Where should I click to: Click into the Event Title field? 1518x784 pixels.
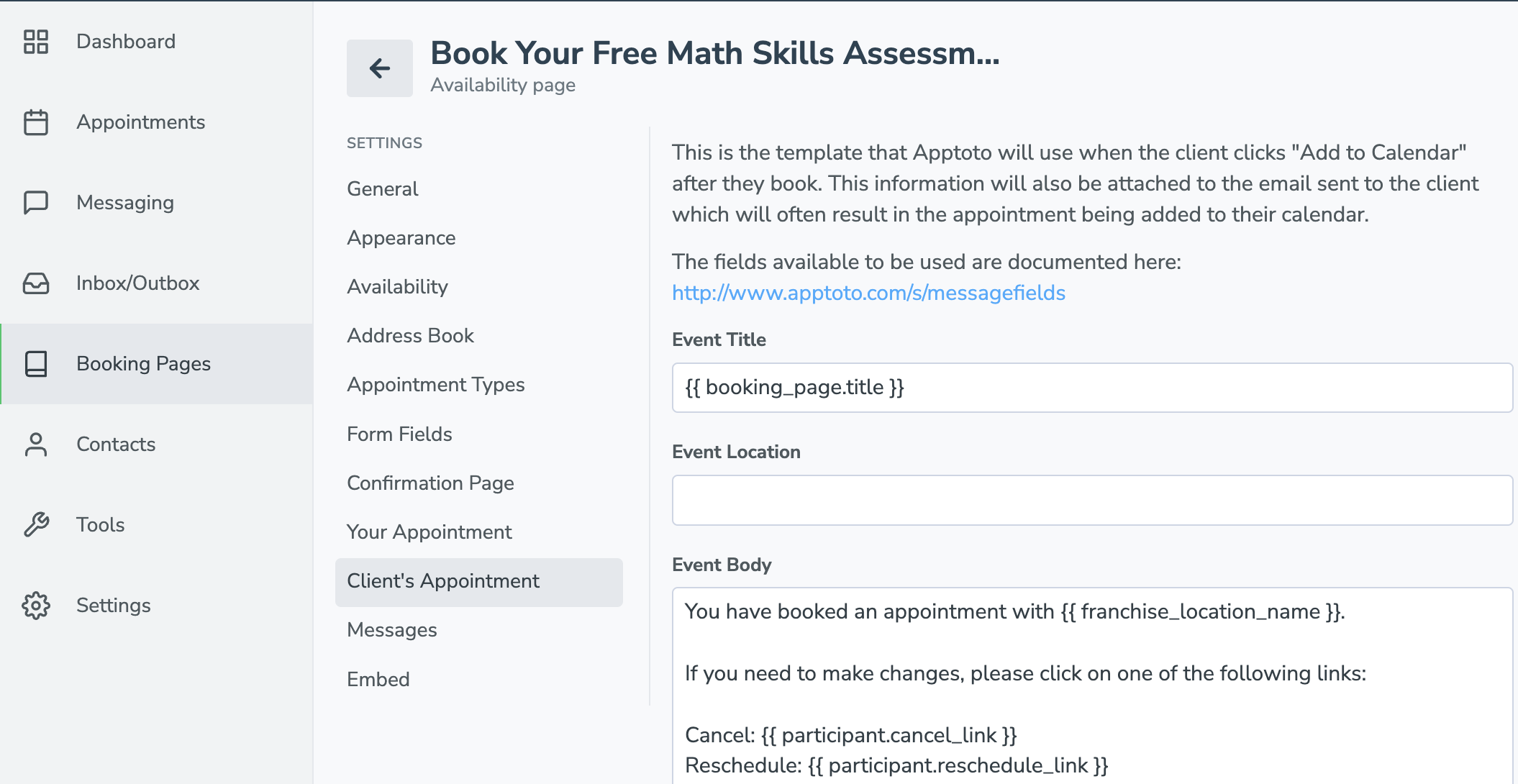(x=1092, y=388)
